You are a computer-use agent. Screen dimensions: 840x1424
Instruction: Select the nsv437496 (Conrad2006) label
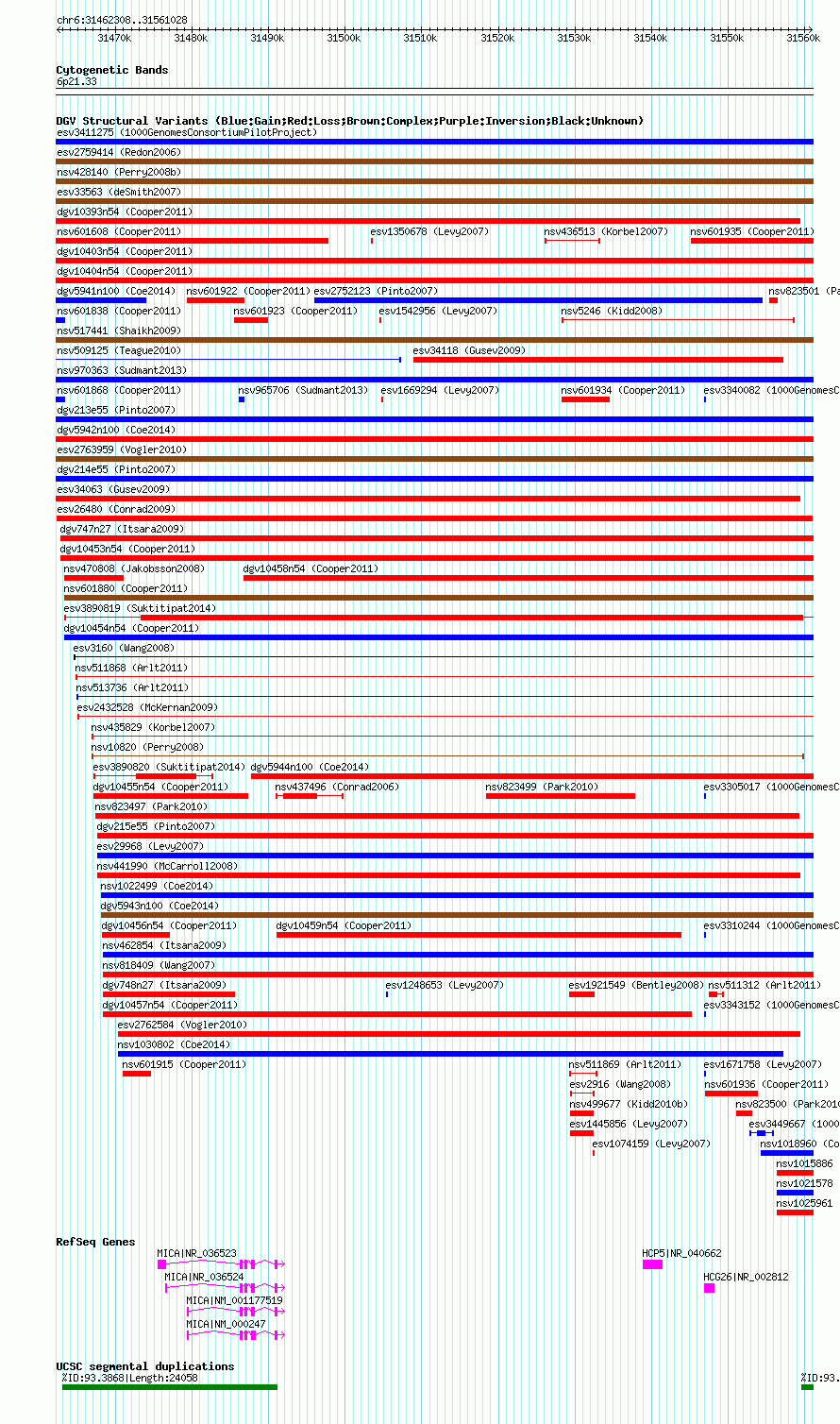[337, 787]
